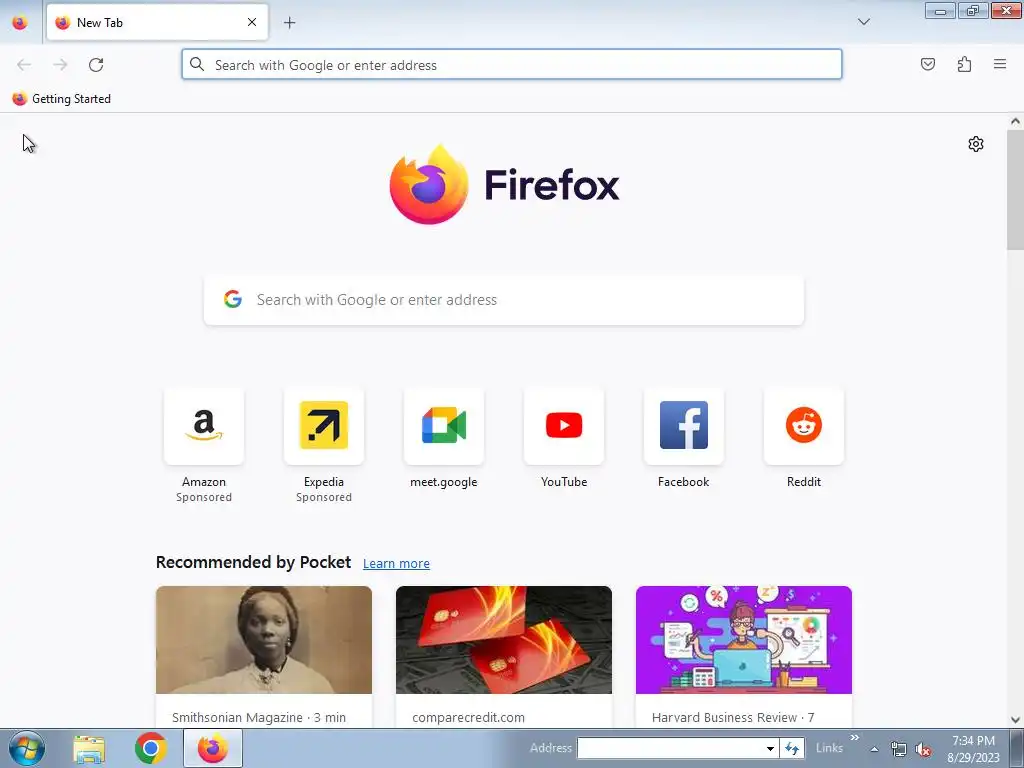The width and height of the screenshot is (1024, 768).
Task: Click the Links toolbar label on taskbar
Action: [x=829, y=748]
